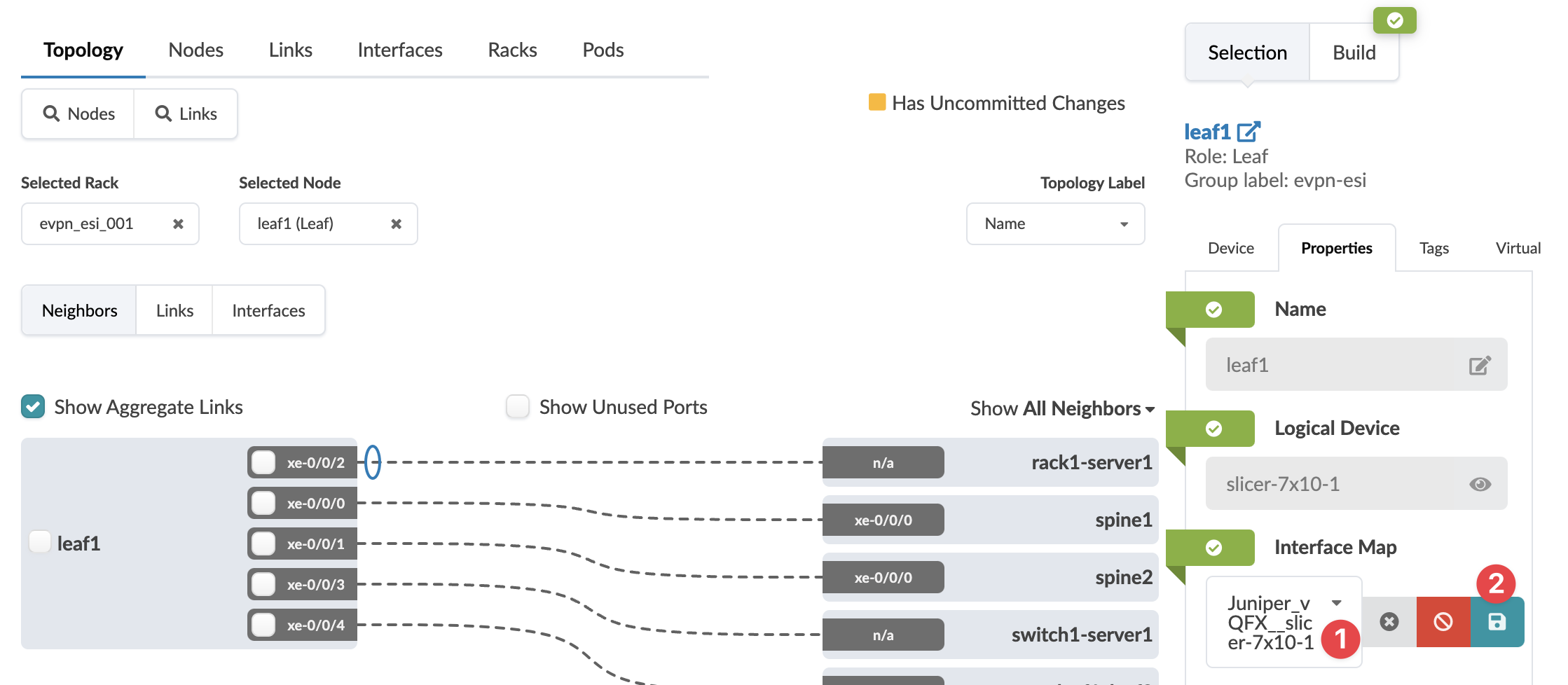Viewport: 1568px width, 685px height.
Task: Clear the Interface Map selection
Action: pyautogui.click(x=1389, y=622)
